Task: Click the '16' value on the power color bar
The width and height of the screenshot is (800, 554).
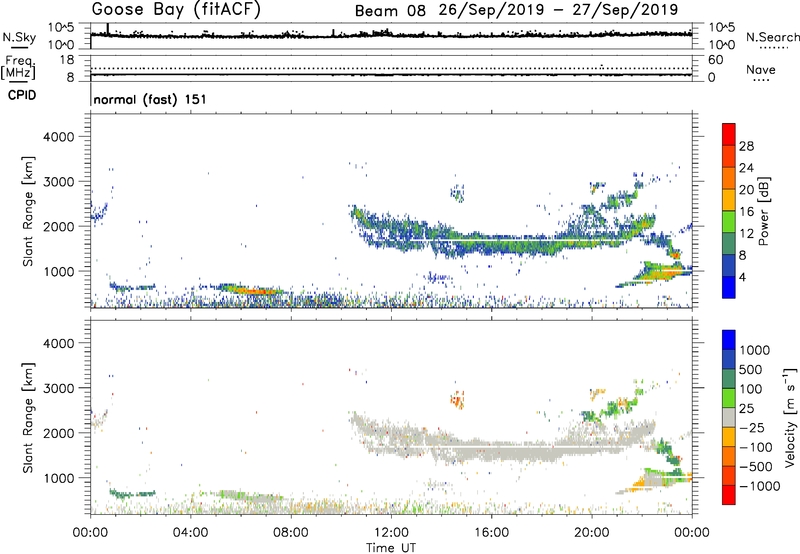Action: click(x=746, y=212)
